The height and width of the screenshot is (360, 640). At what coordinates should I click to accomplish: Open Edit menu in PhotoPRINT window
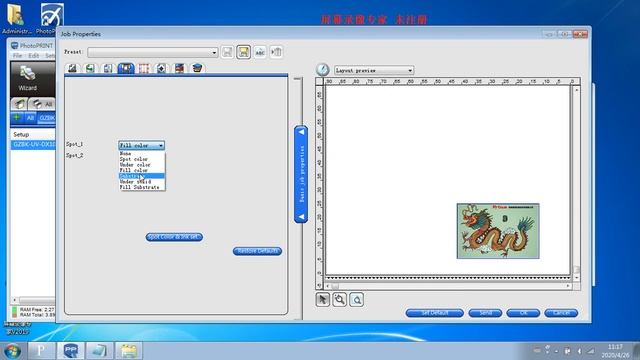pos(33,56)
